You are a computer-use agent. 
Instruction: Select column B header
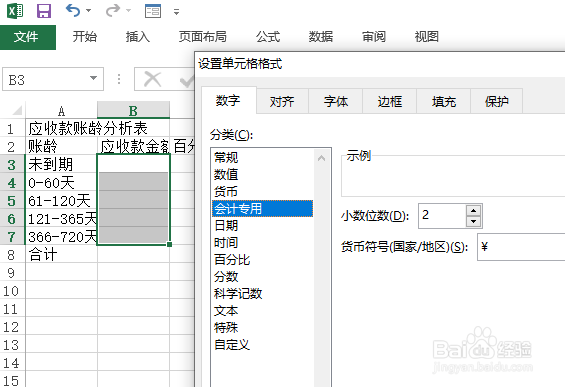point(133,110)
